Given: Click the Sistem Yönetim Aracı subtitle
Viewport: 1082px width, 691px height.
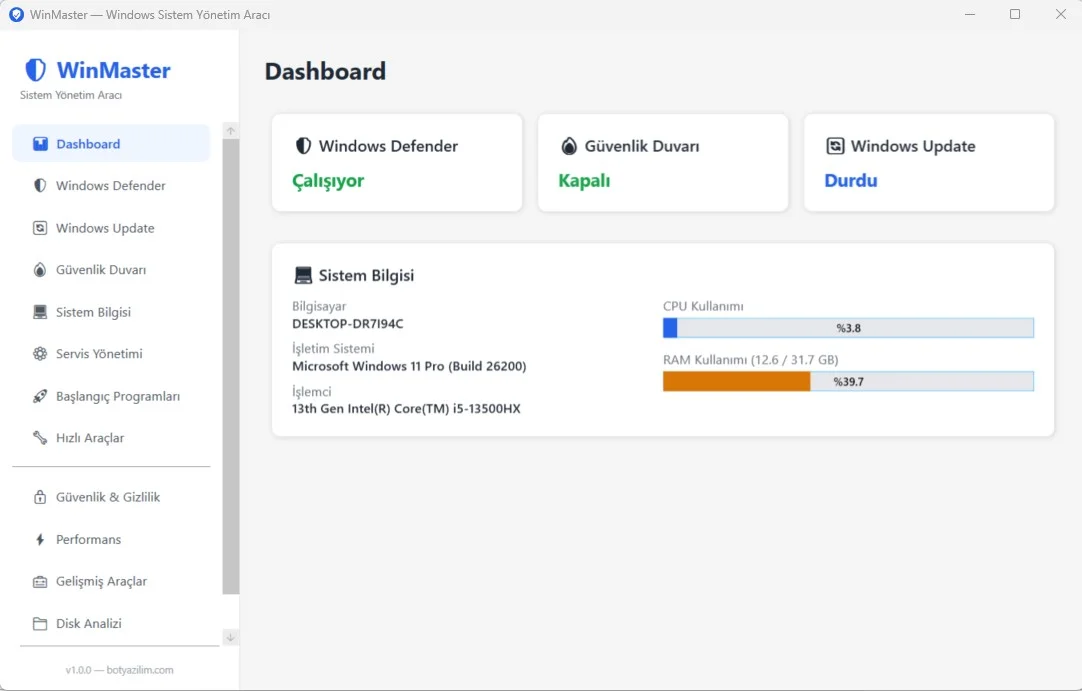Looking at the screenshot, I should point(71,95).
